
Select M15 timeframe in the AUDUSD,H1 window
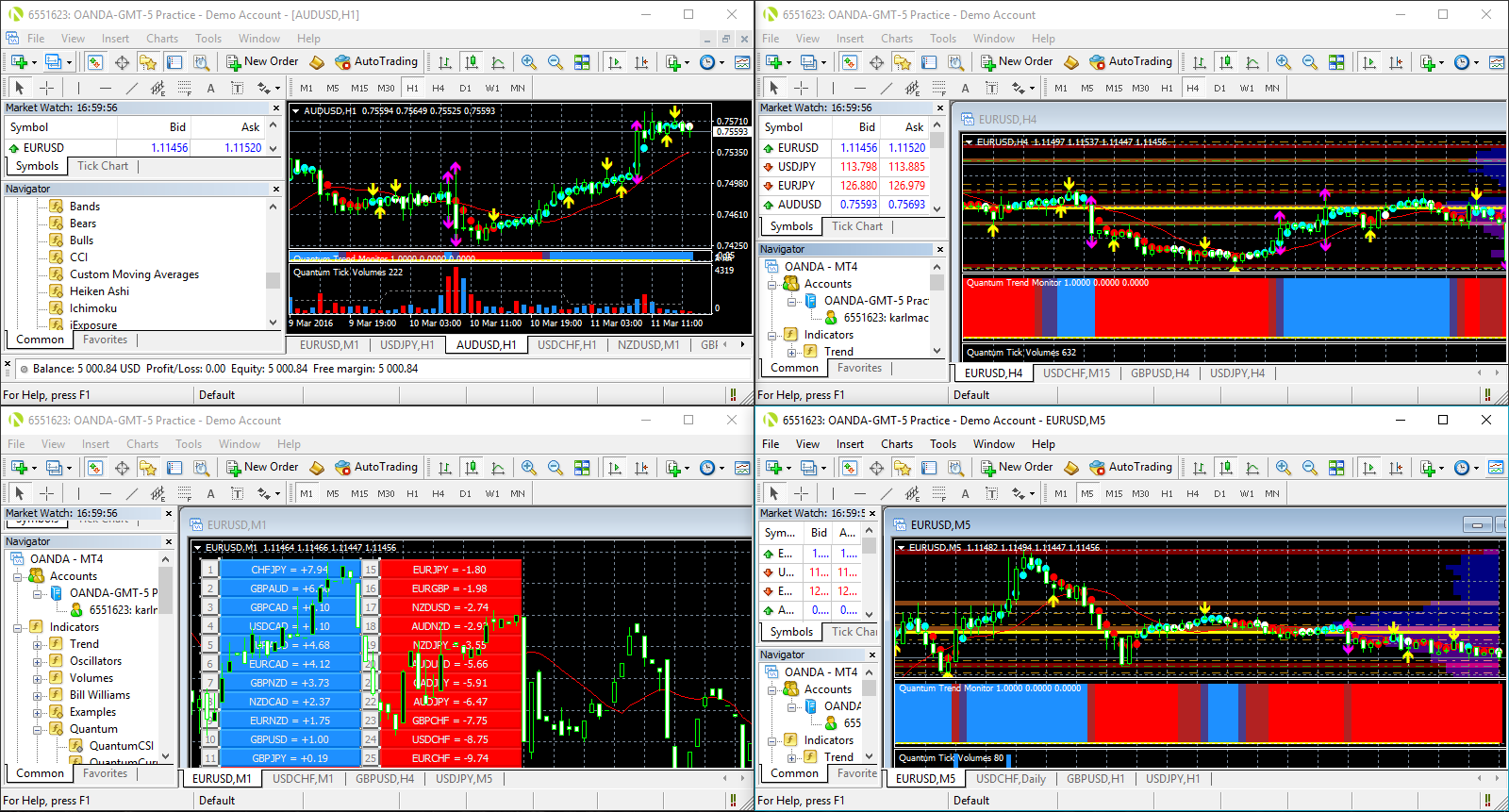pyautogui.click(x=359, y=88)
